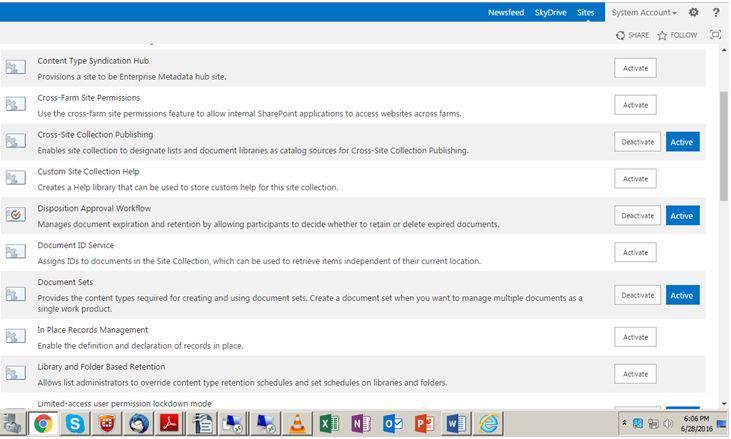Screen dimensions: 731x439
Task: Click the Library and Folder Based Retention icon
Action: point(15,373)
